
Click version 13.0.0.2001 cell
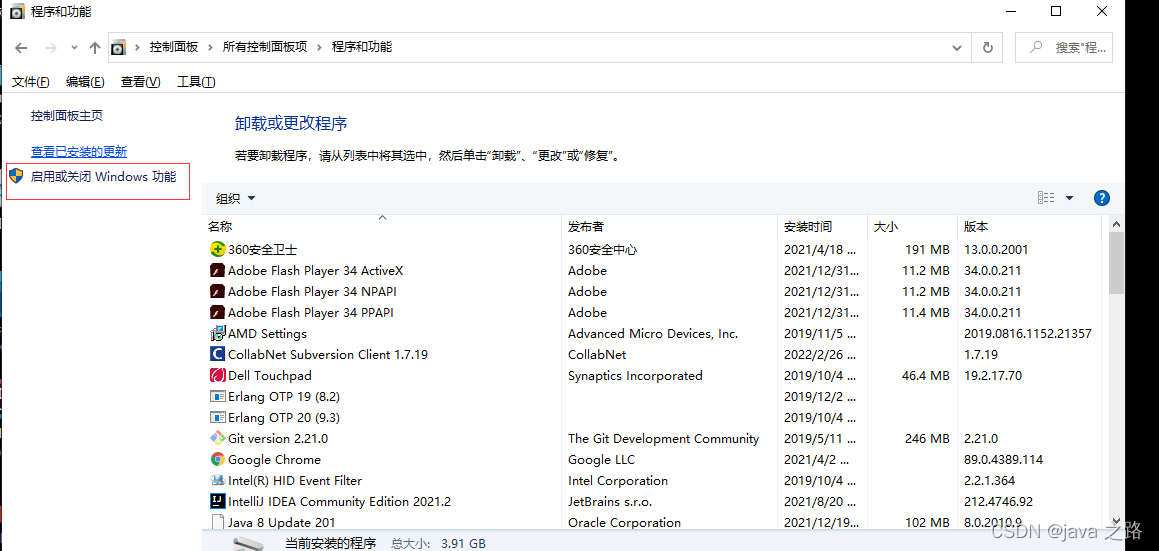996,250
